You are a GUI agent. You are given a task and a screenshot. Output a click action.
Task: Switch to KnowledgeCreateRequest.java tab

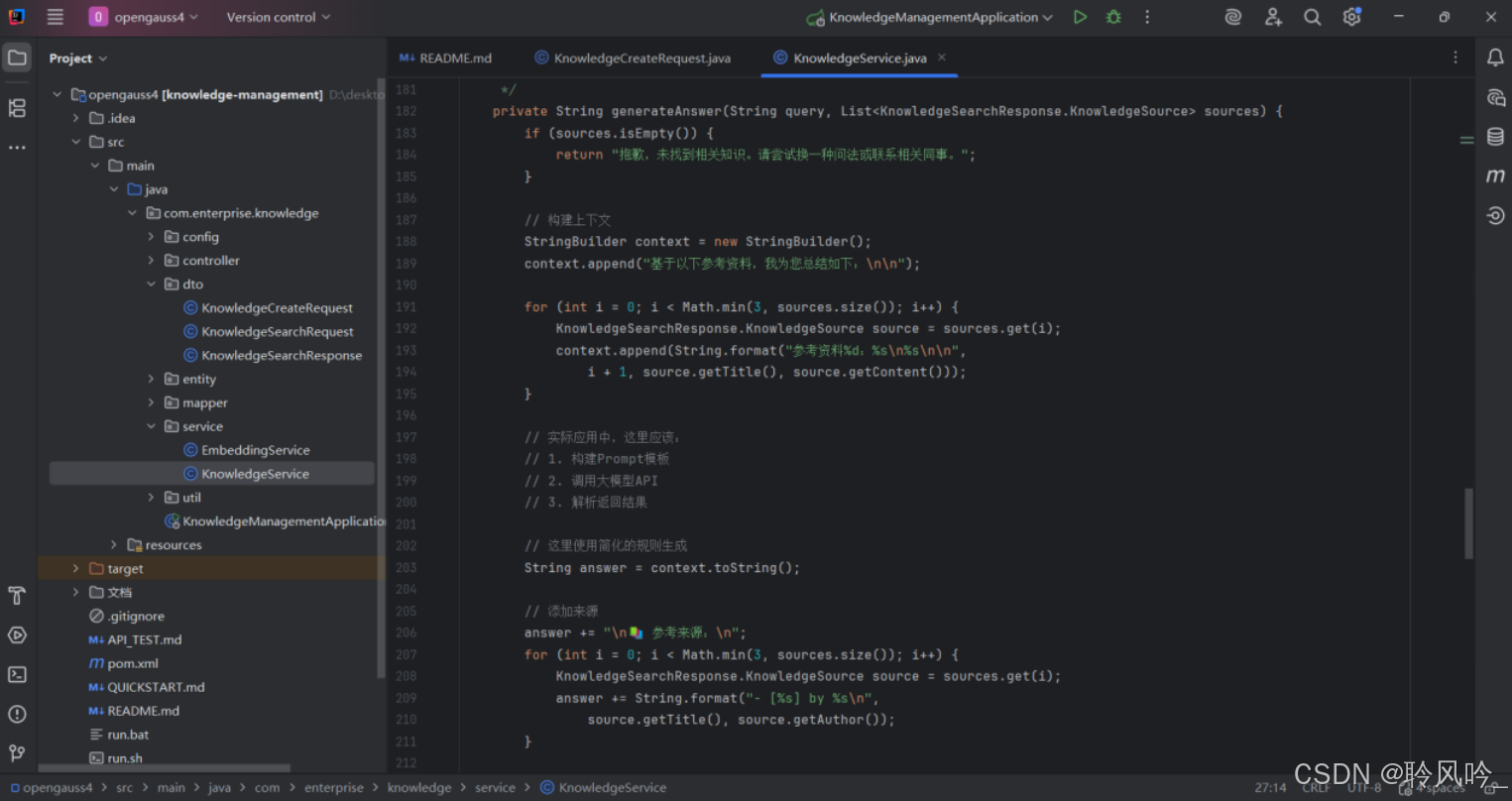pyautogui.click(x=633, y=57)
